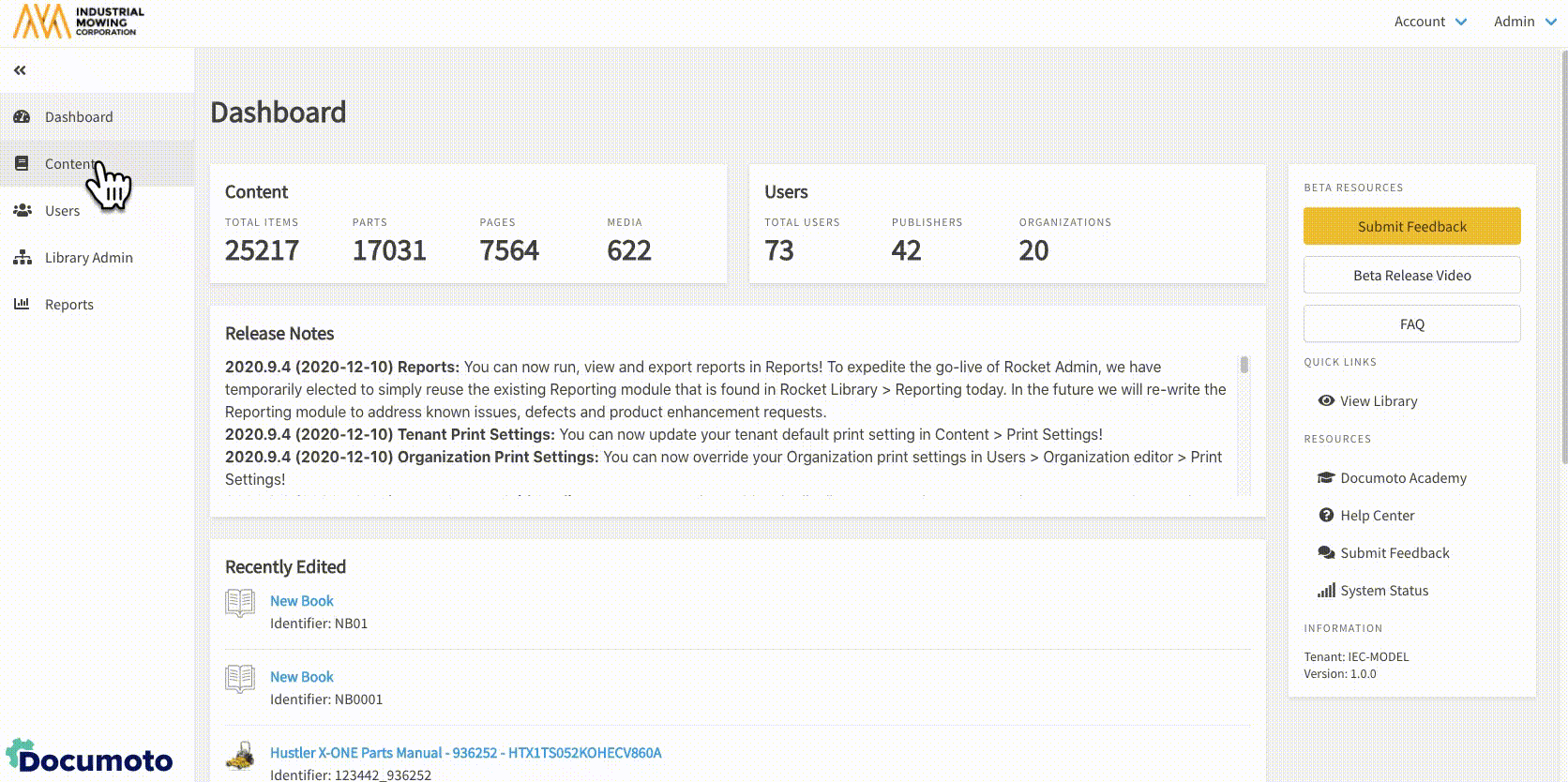Click the System Status signal bars icon

click(x=1326, y=590)
